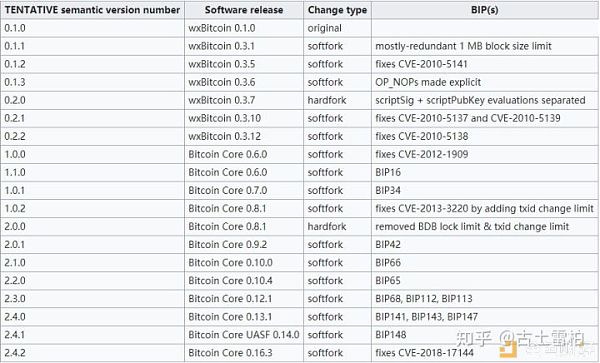Click "removed BDB lock limit & txid change limit"
Viewport: 600px width, 363px height.
pos(472,226)
